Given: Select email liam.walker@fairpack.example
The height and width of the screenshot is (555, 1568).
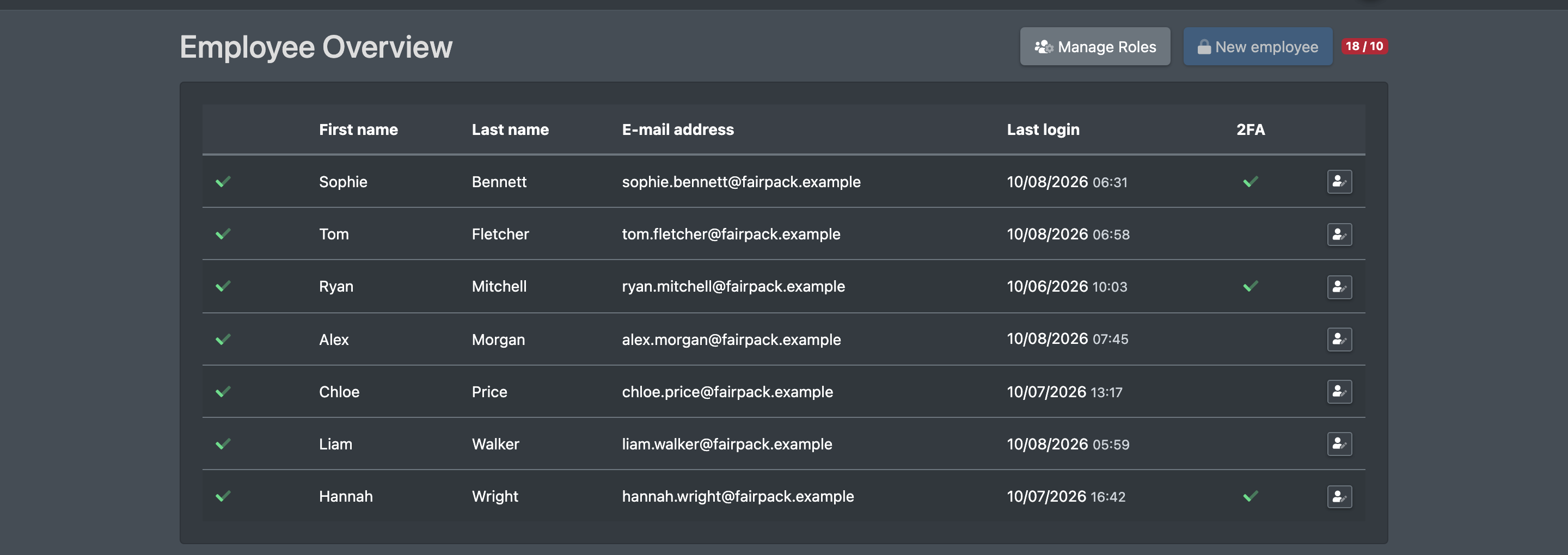Looking at the screenshot, I should 727,444.
